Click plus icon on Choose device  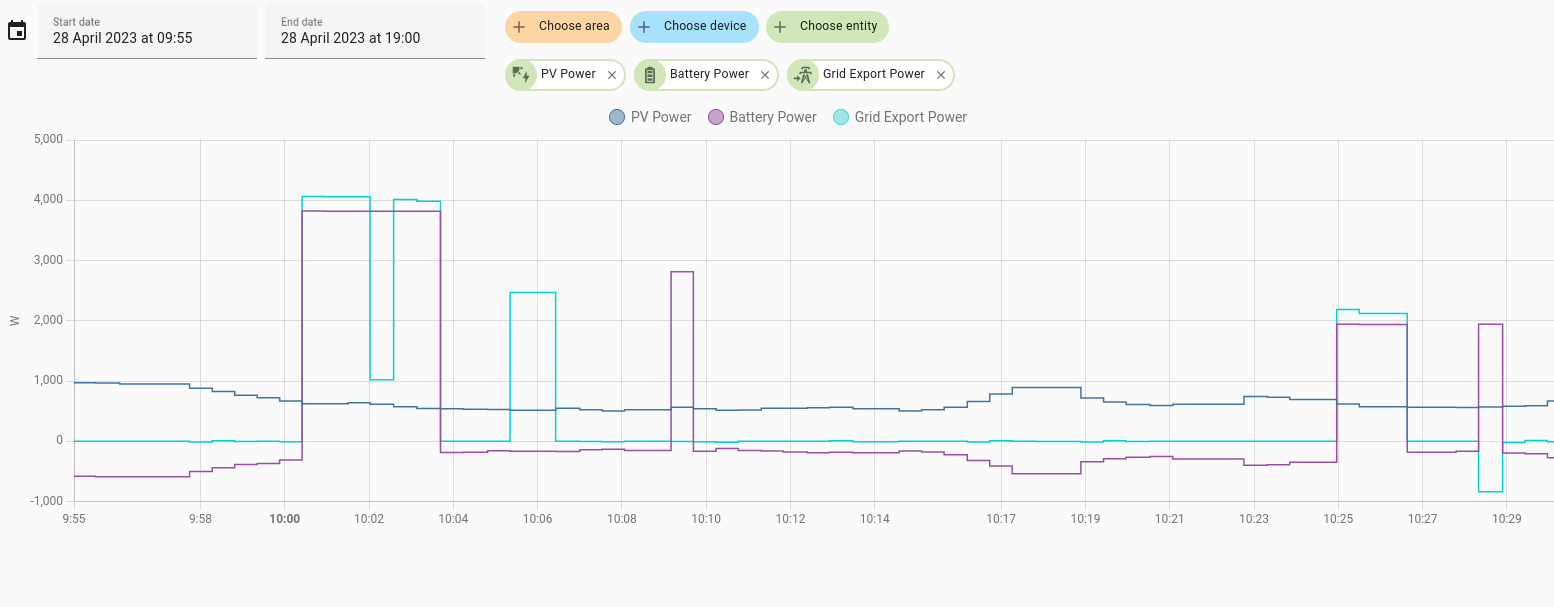click(644, 27)
